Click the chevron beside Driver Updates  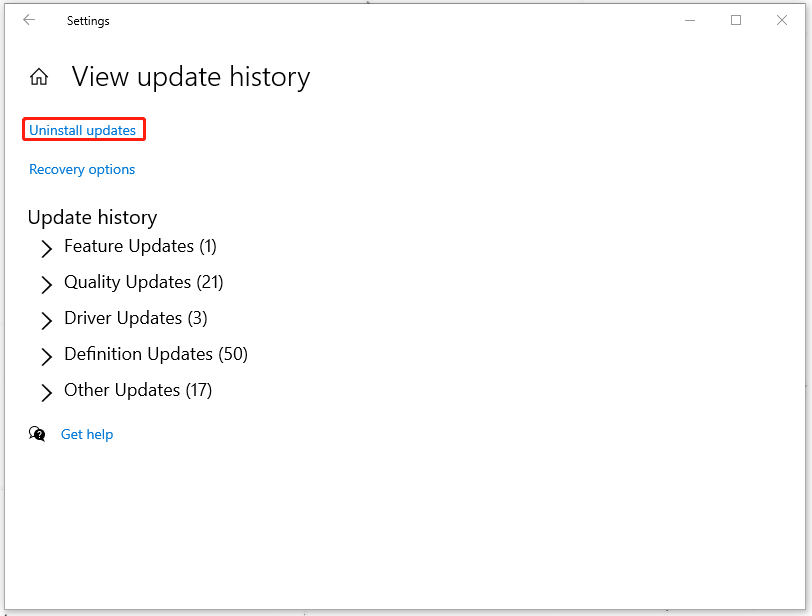click(x=46, y=320)
